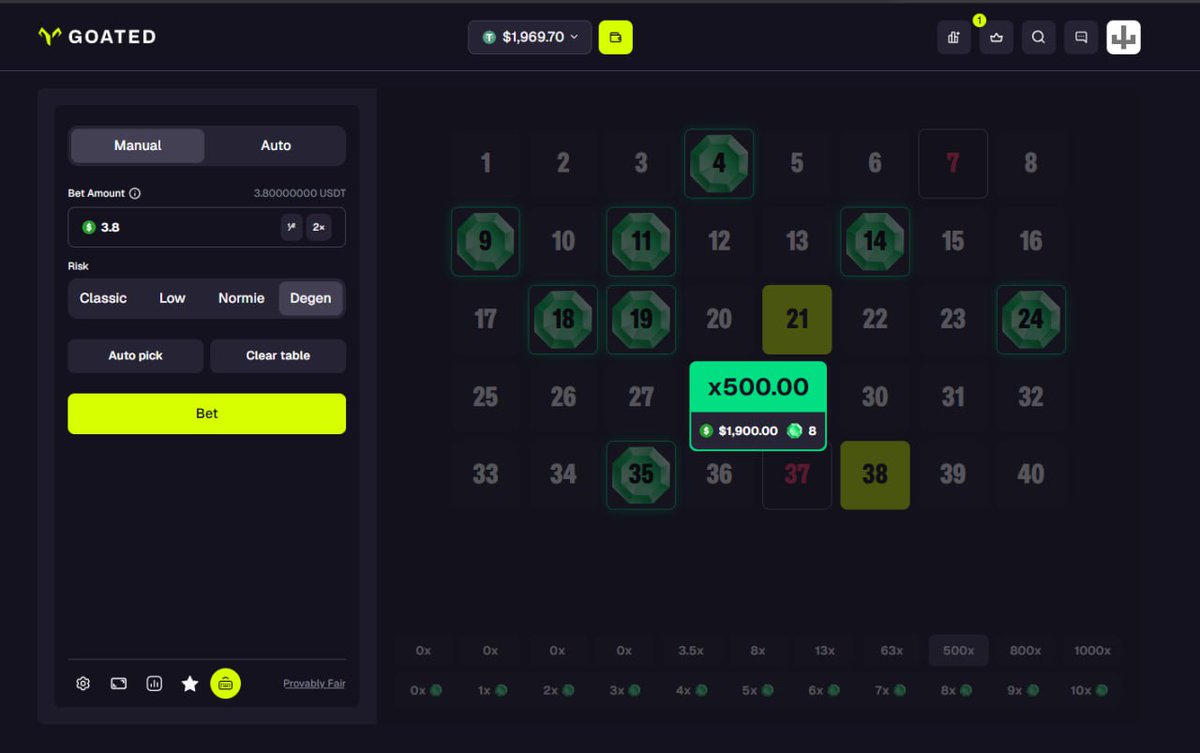1200x753 pixels.
Task: Click the gem on tile 4
Action: [x=719, y=163]
